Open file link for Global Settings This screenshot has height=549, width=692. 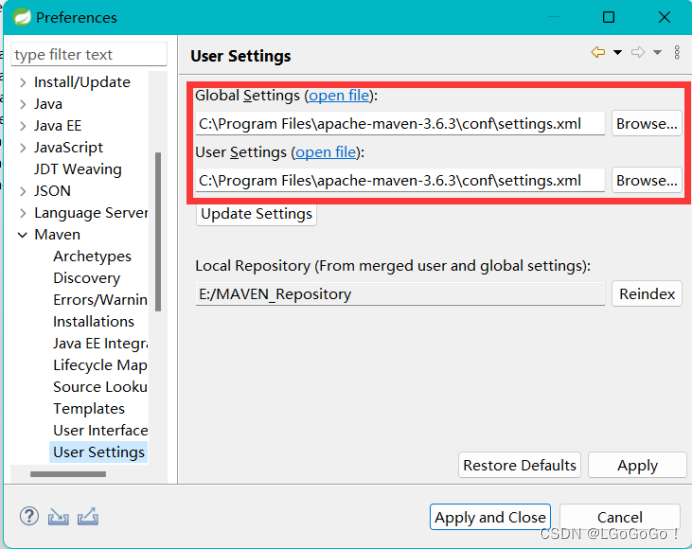[x=338, y=96]
